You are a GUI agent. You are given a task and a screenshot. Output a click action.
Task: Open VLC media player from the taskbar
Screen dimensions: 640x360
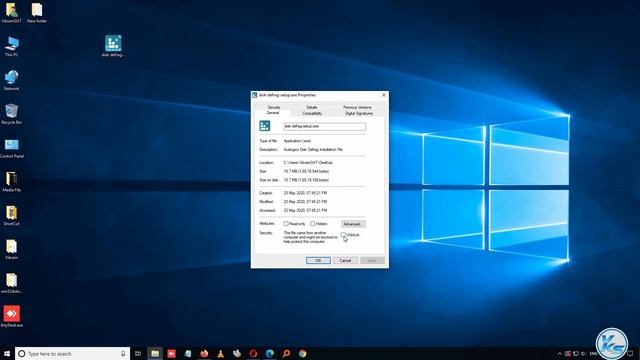(220, 353)
